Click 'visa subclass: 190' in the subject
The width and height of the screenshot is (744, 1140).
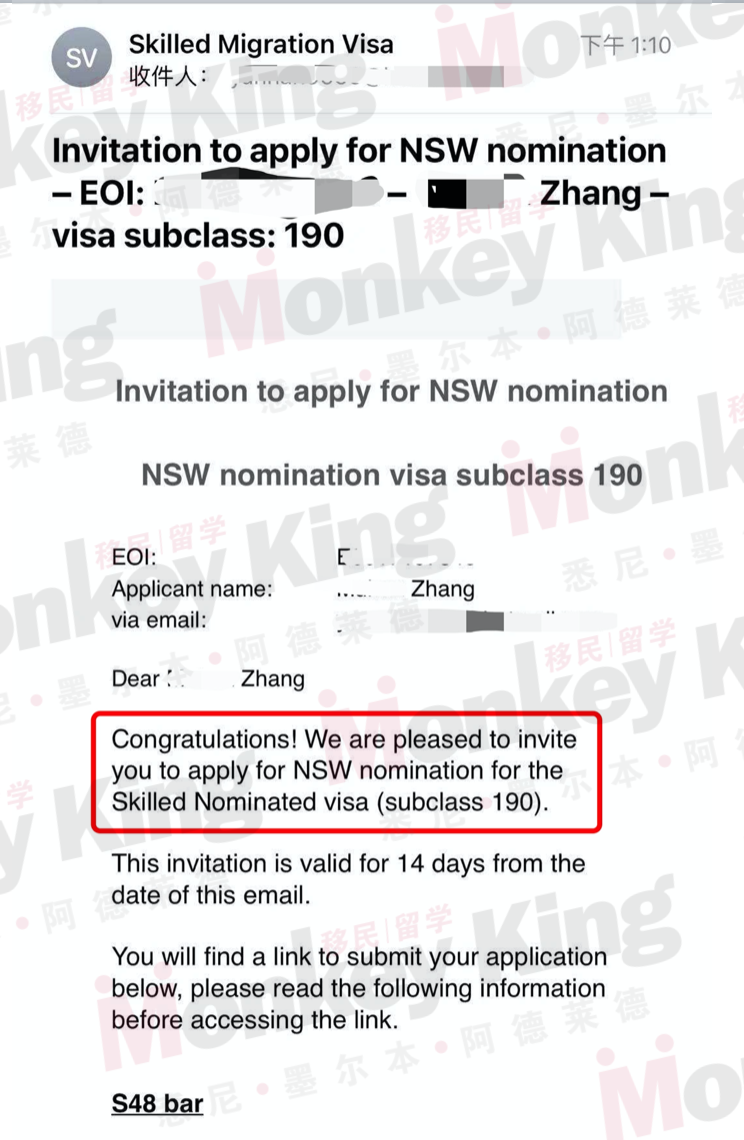point(198,236)
